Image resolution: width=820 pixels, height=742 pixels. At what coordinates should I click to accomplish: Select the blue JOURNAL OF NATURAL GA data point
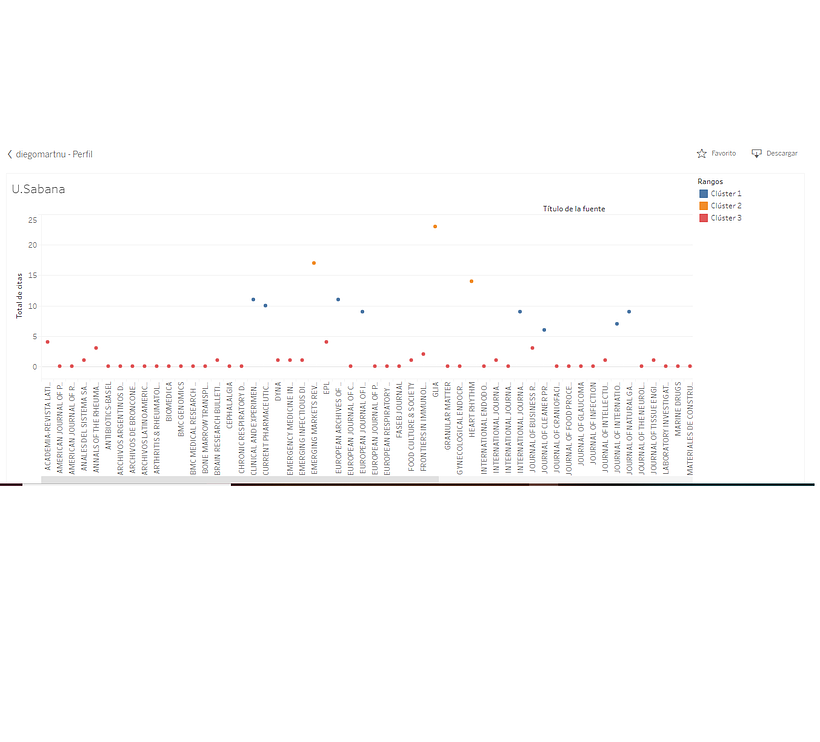pyautogui.click(x=629, y=312)
